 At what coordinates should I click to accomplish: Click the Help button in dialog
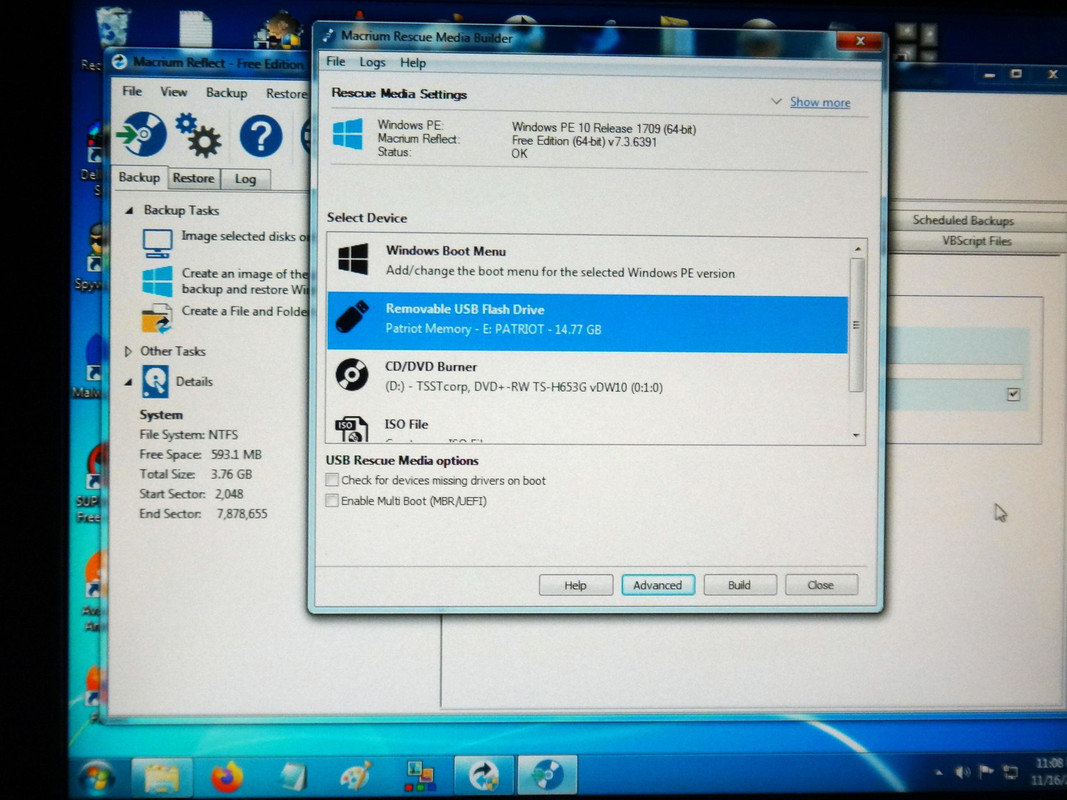(575, 585)
